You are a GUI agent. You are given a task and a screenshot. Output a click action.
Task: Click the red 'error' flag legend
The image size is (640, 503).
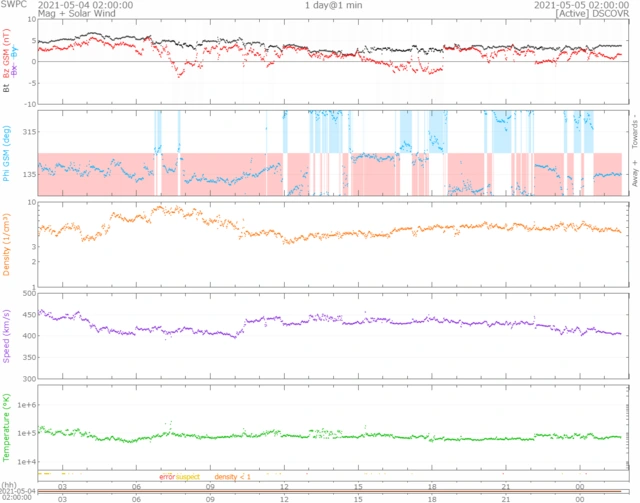click(x=167, y=477)
